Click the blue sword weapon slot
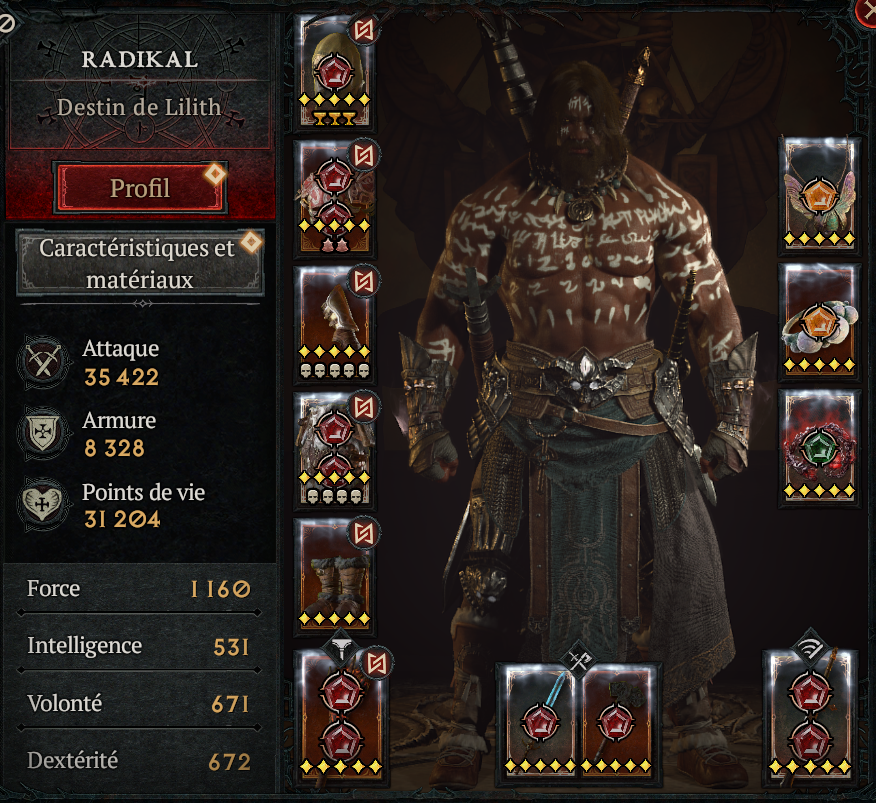This screenshot has height=803, width=876. (x=540, y=722)
